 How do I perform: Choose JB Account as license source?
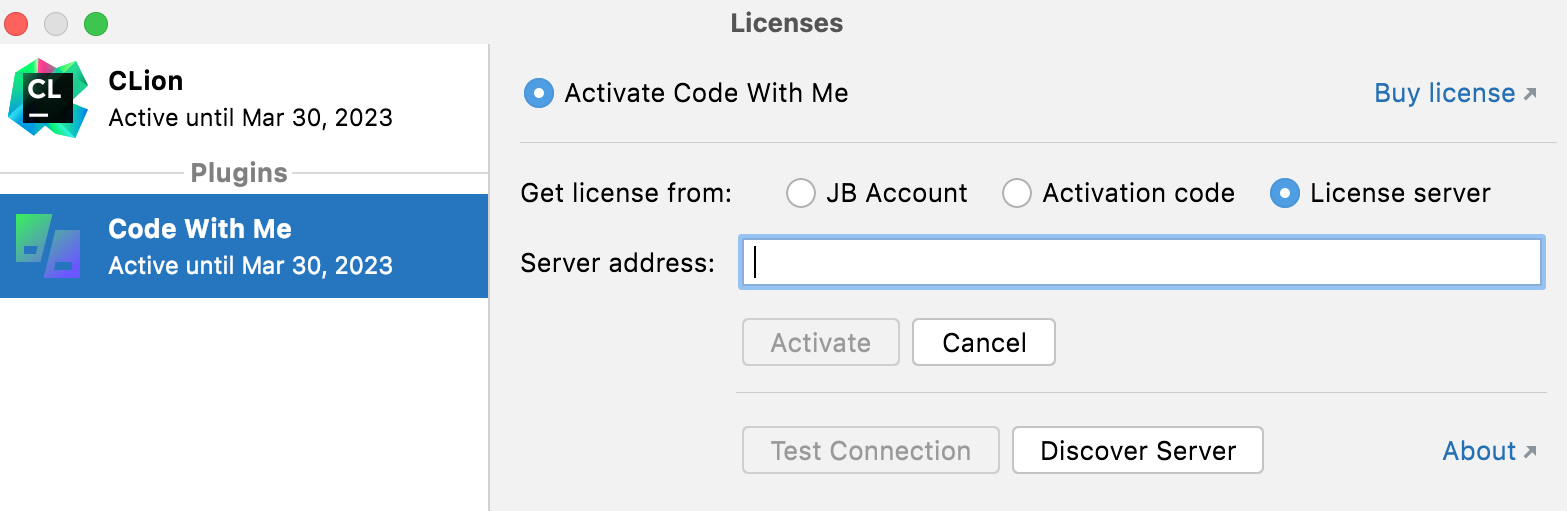point(801,193)
